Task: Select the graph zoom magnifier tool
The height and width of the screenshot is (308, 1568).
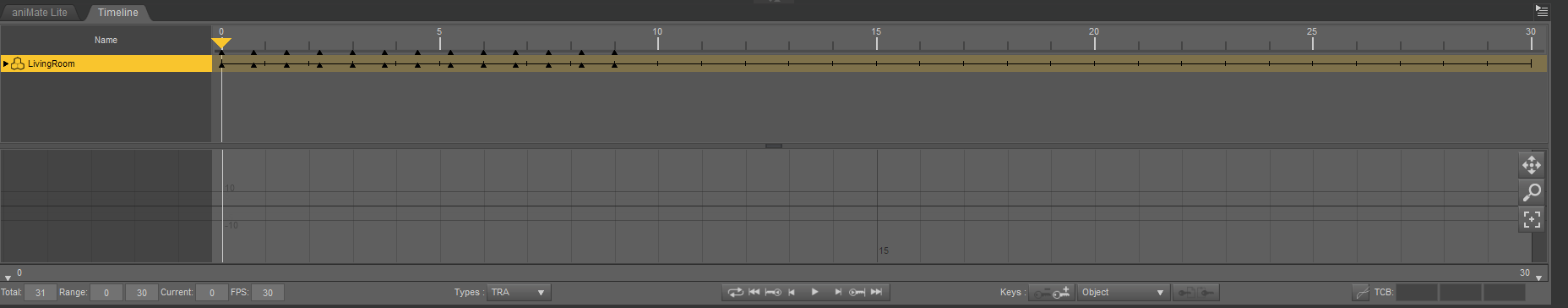Action: tap(1532, 192)
